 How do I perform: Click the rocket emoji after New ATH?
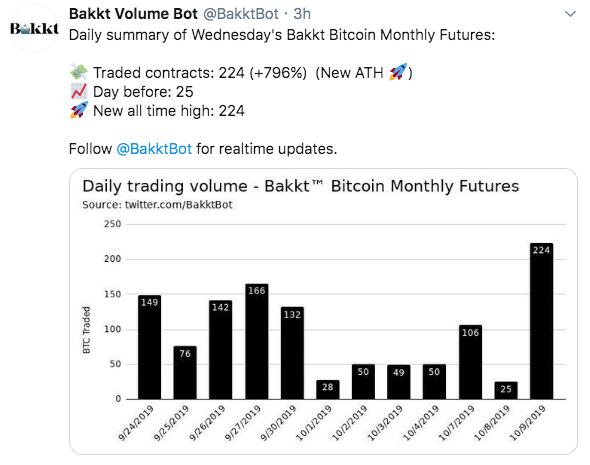point(398,72)
